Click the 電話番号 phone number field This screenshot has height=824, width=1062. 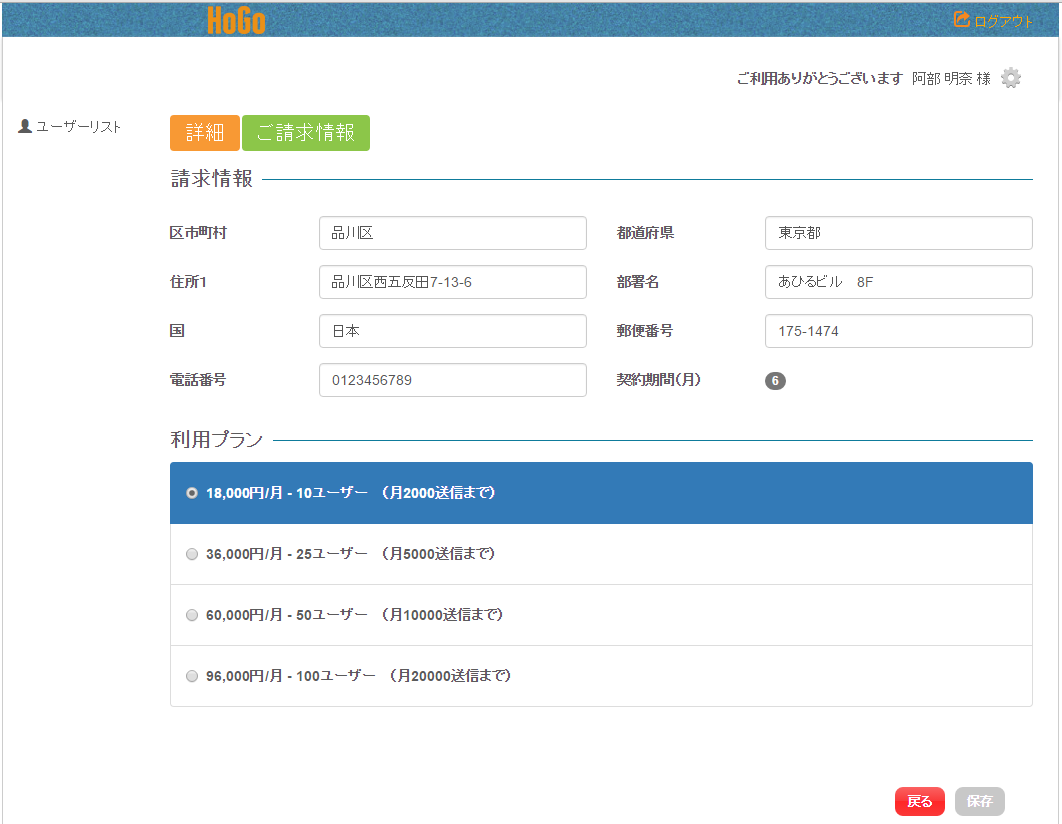click(x=452, y=380)
